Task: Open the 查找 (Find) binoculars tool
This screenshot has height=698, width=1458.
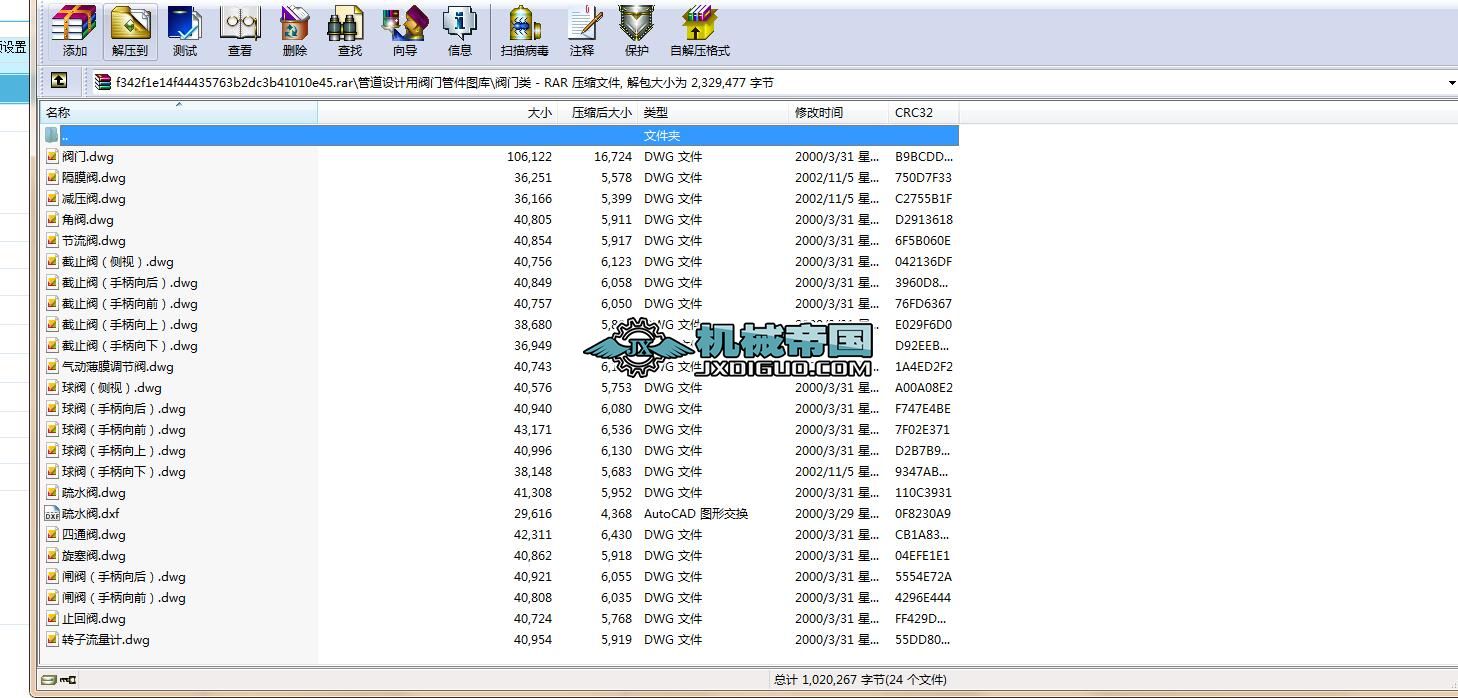Action: [349, 31]
